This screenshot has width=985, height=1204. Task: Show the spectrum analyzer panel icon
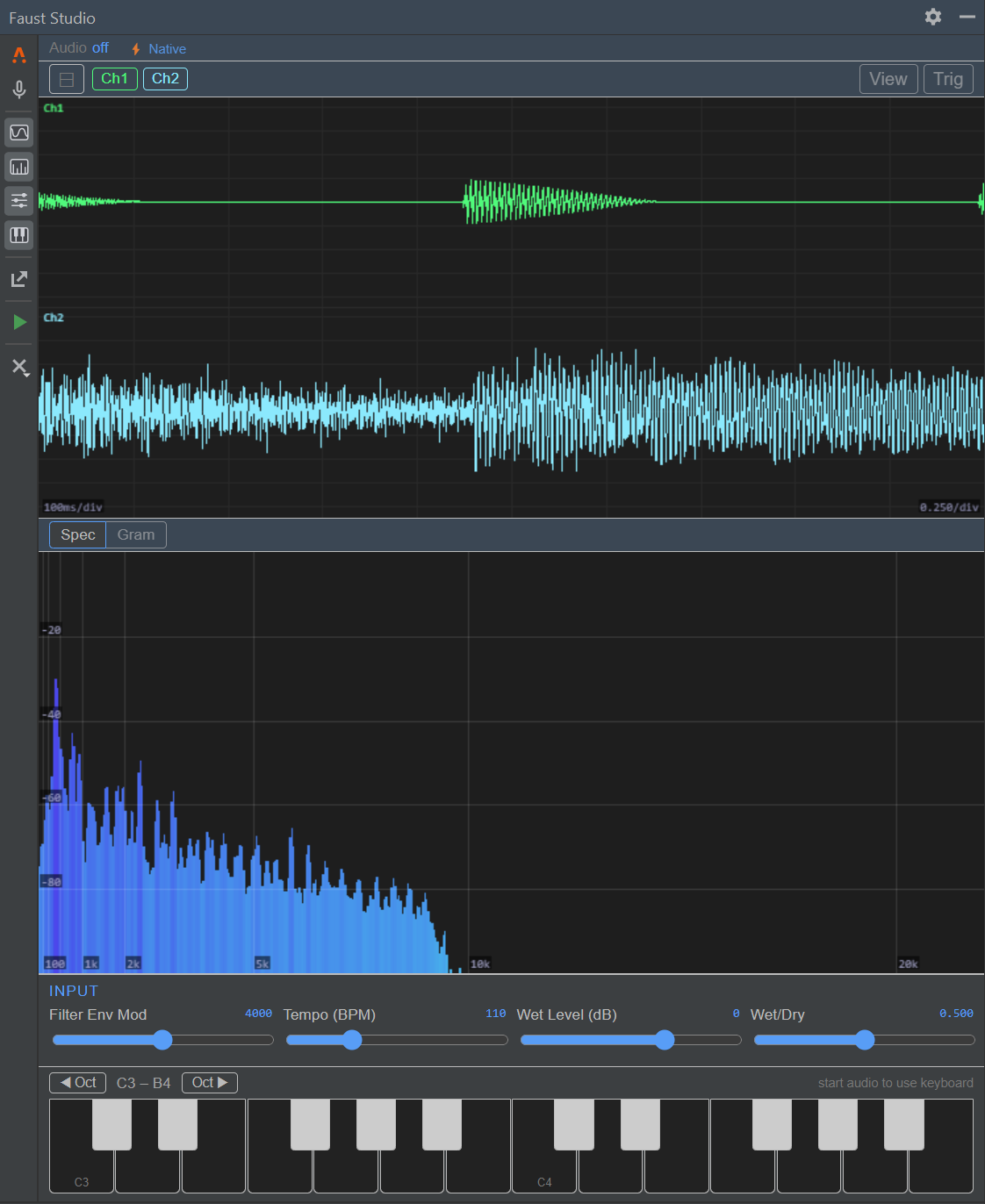[19, 167]
